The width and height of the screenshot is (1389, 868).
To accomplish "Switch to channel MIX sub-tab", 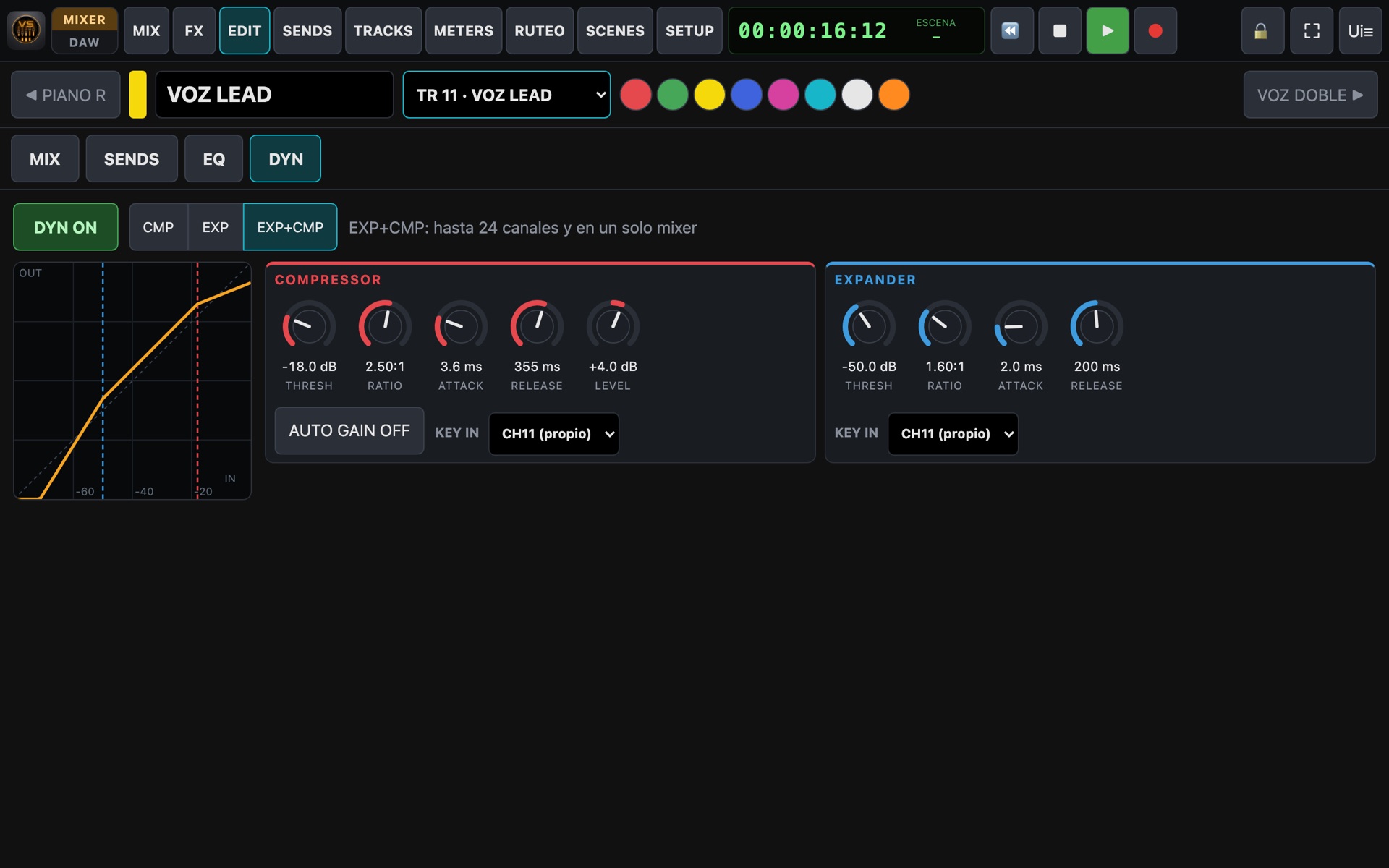I will click(x=45, y=158).
